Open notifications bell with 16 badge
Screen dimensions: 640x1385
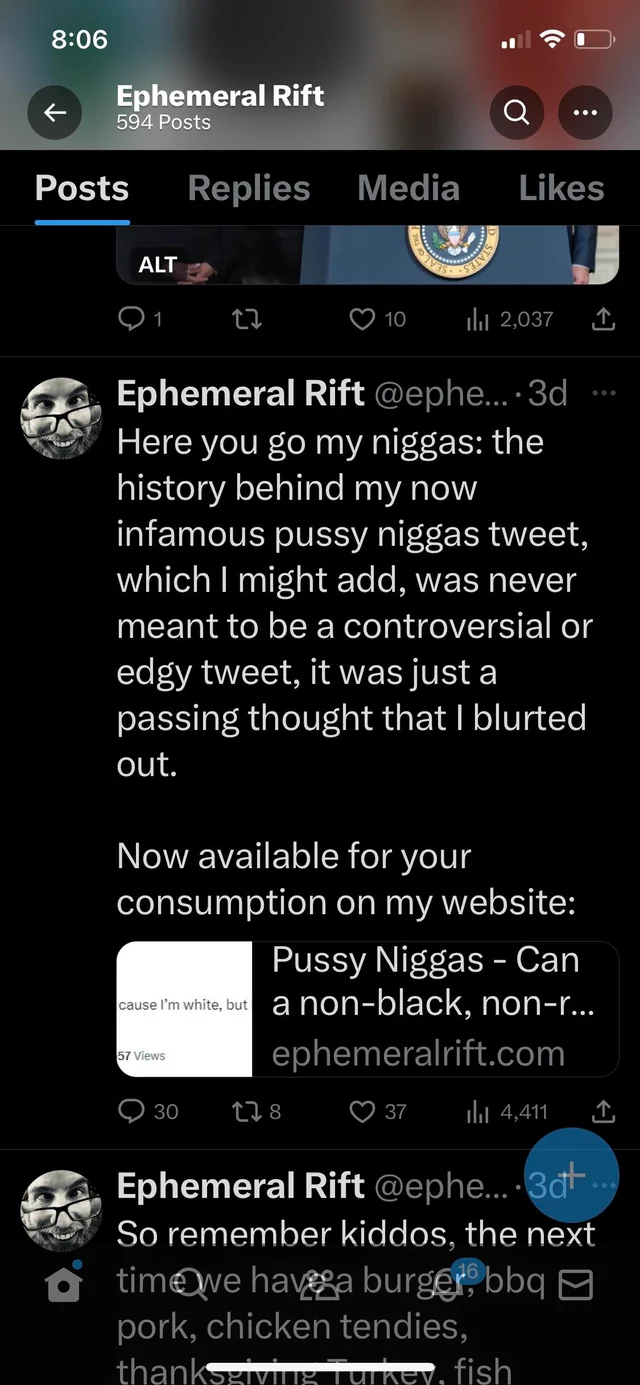coord(448,1284)
